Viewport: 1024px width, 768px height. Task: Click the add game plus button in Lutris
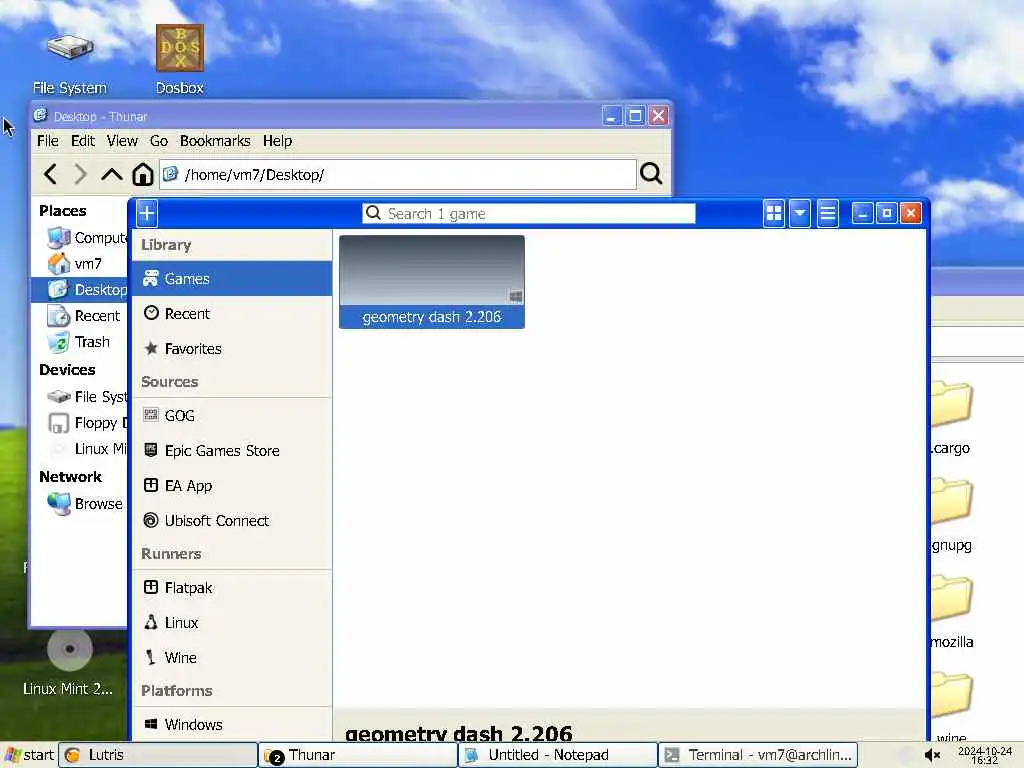(147, 213)
